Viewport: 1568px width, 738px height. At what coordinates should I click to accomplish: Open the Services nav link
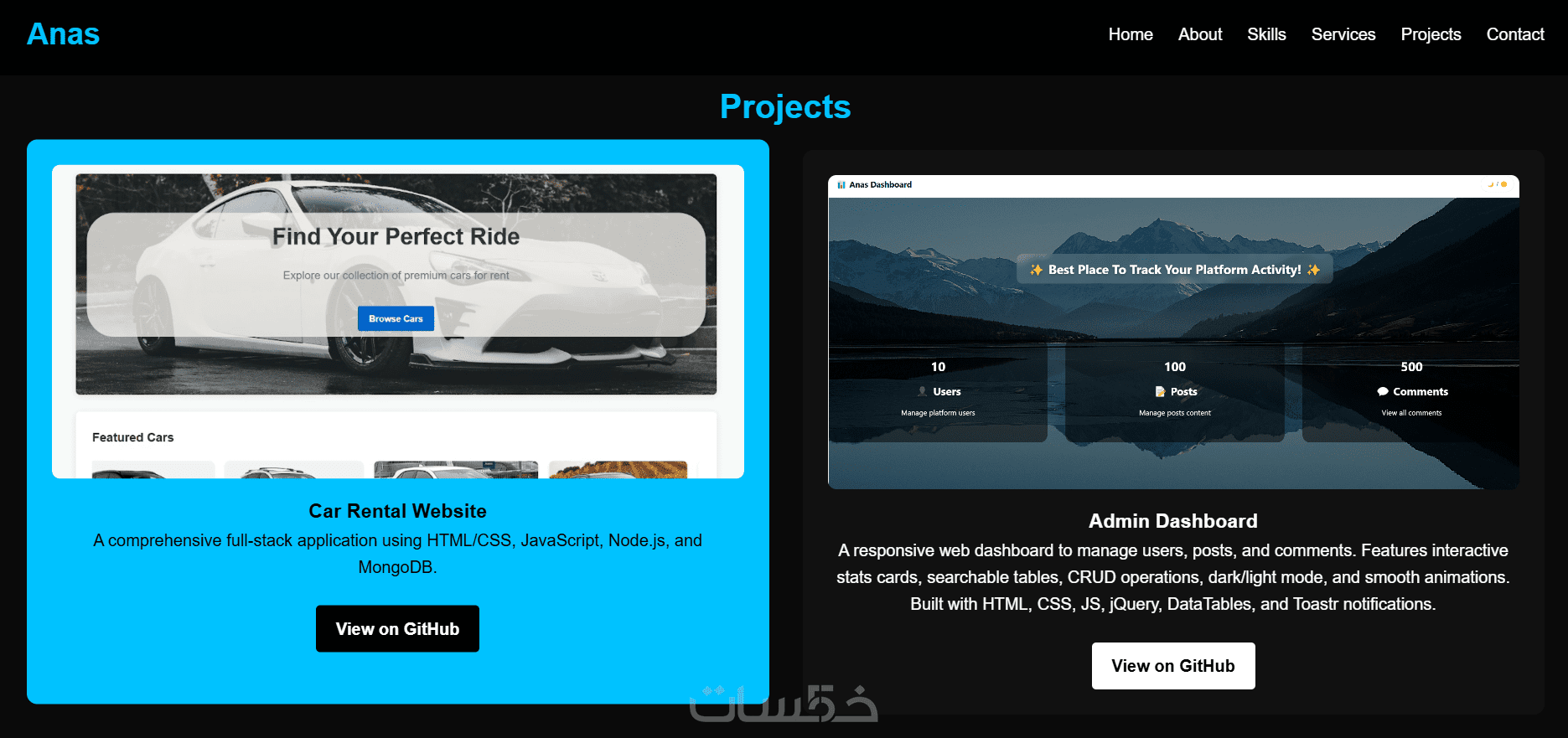pos(1343,34)
